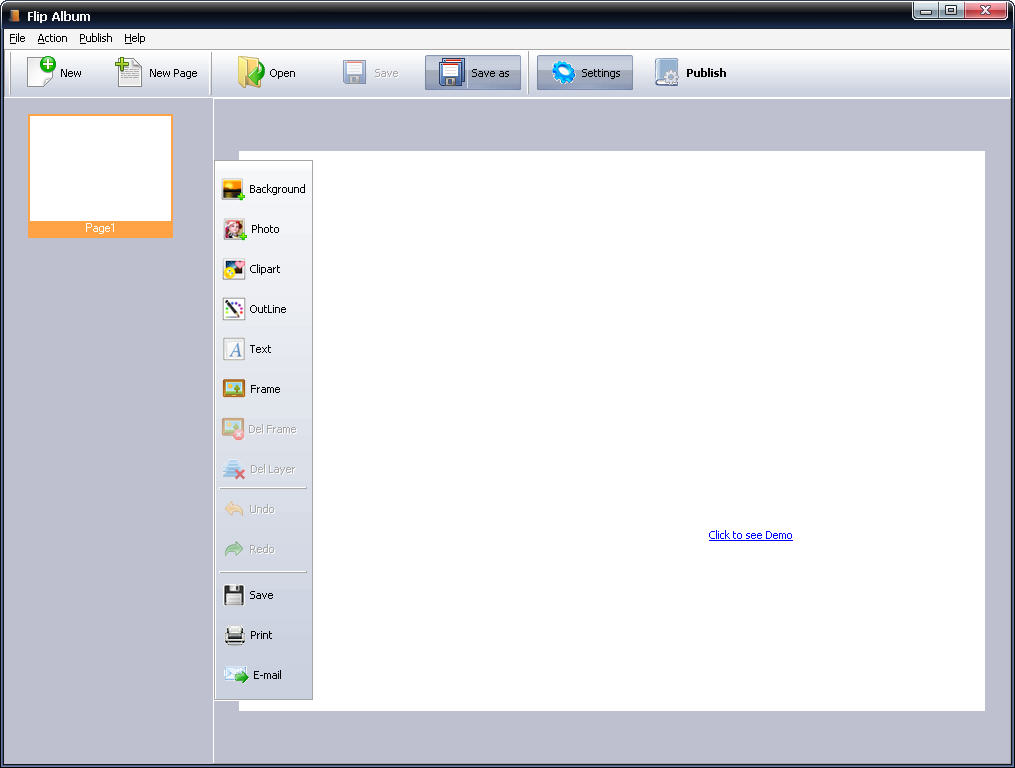
Task: Click the 'E-mail' label in side panel
Action: pos(267,675)
